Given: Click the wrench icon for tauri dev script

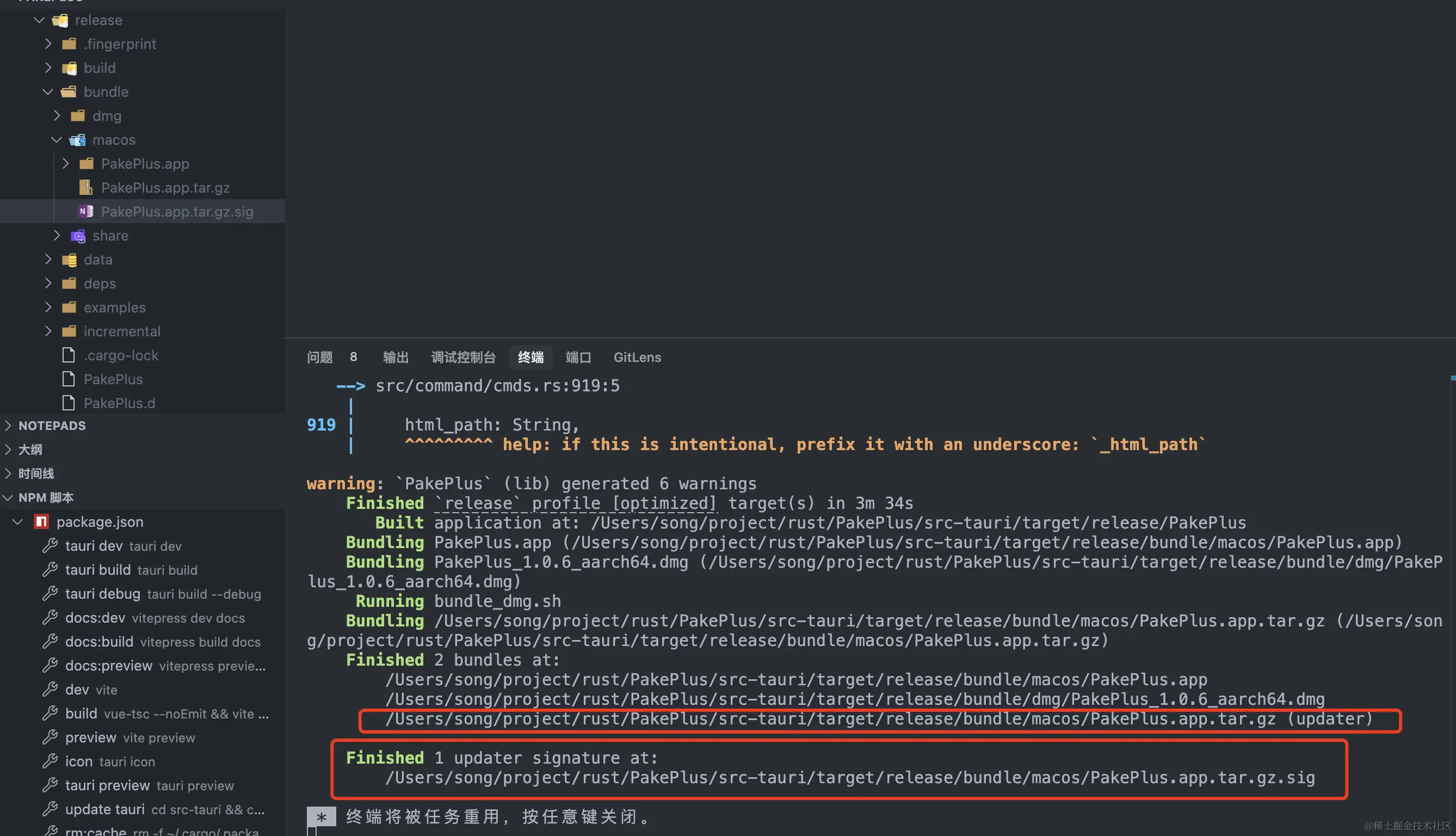Looking at the screenshot, I should (x=50, y=545).
